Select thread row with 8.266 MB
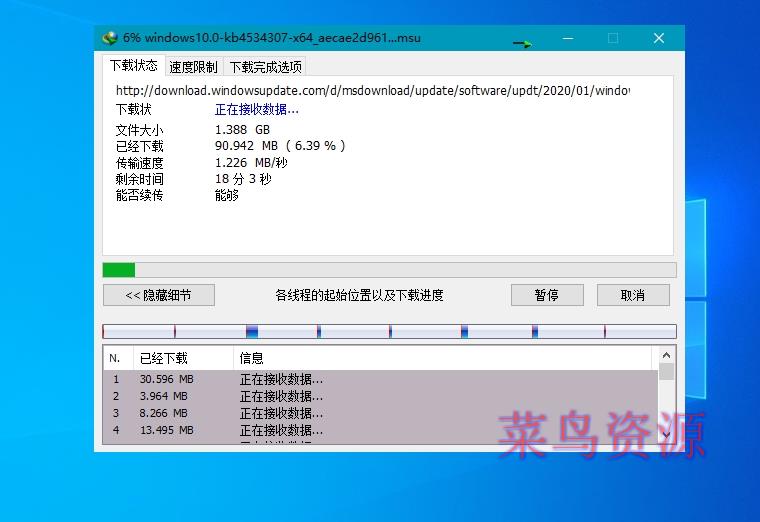This screenshot has width=760, height=522. click(x=380, y=413)
